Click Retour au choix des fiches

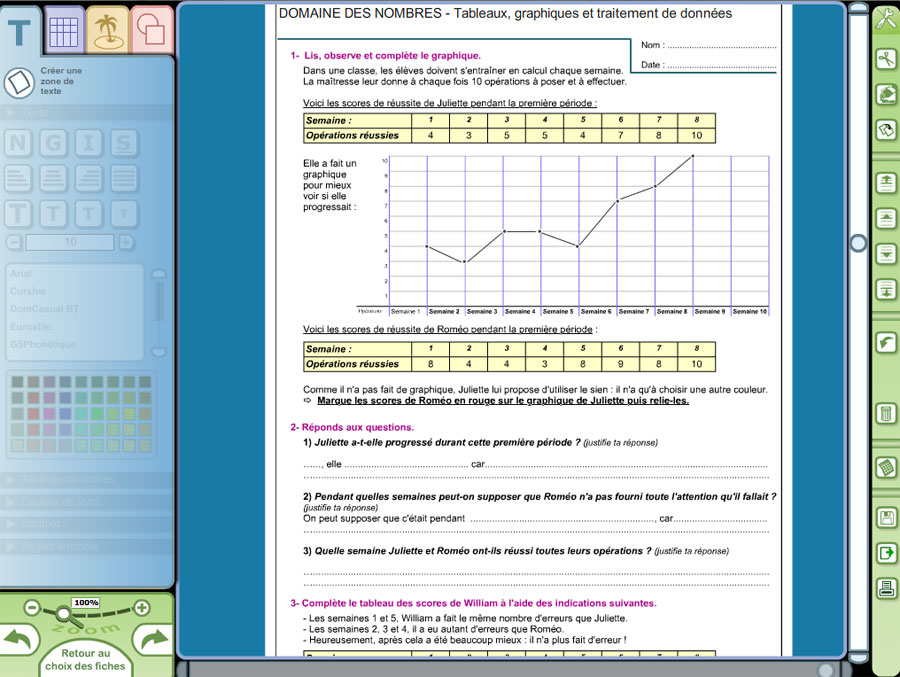point(86,659)
